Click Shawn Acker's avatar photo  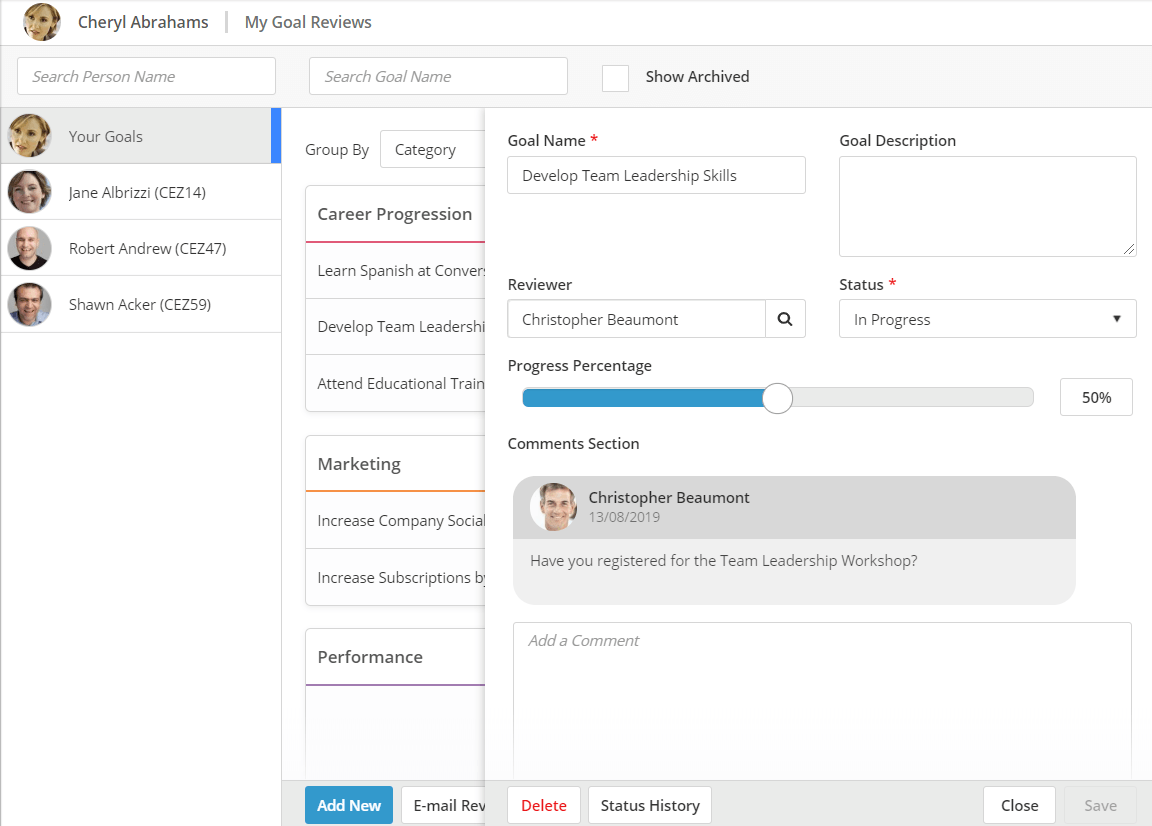tap(30, 304)
